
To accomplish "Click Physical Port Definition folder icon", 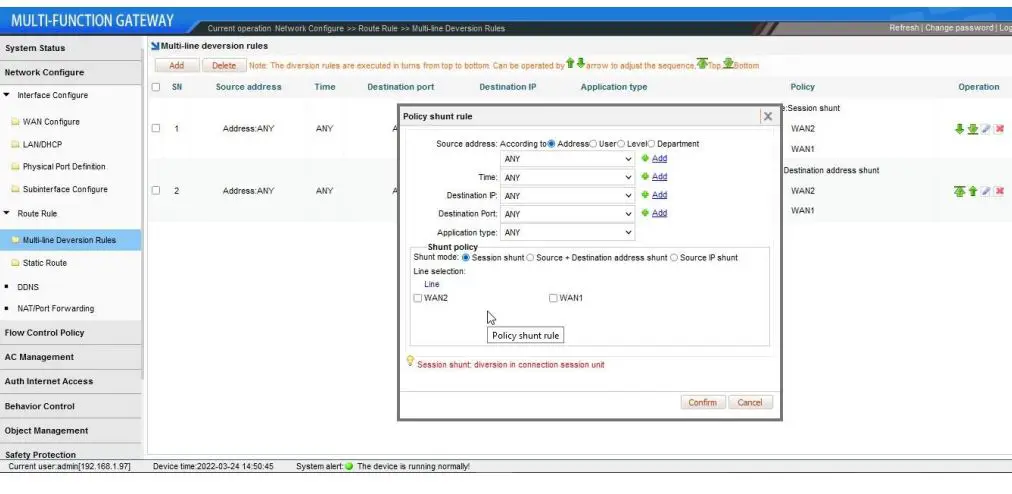I will point(15,167).
